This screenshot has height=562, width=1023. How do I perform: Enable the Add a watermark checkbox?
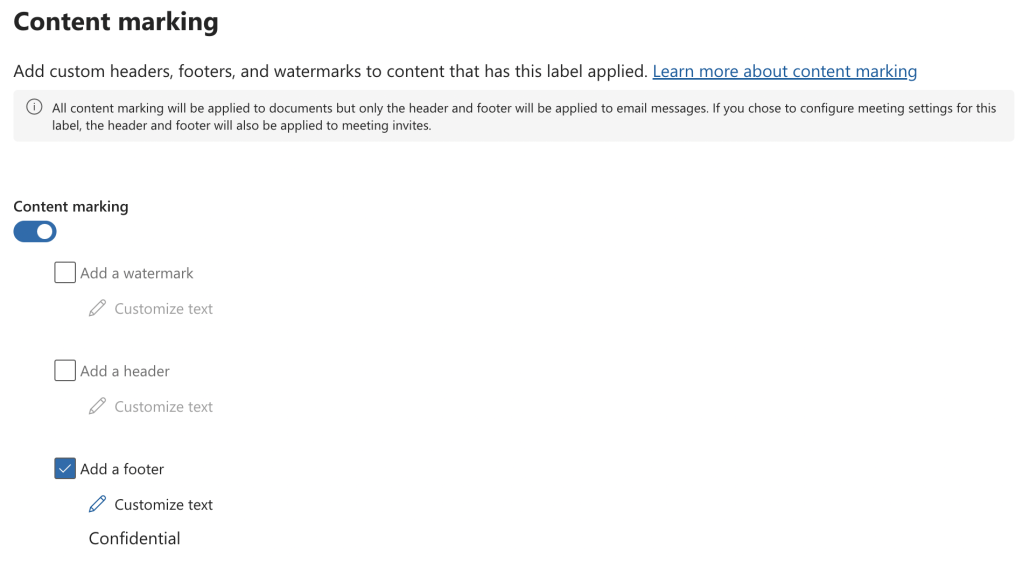[65, 273]
